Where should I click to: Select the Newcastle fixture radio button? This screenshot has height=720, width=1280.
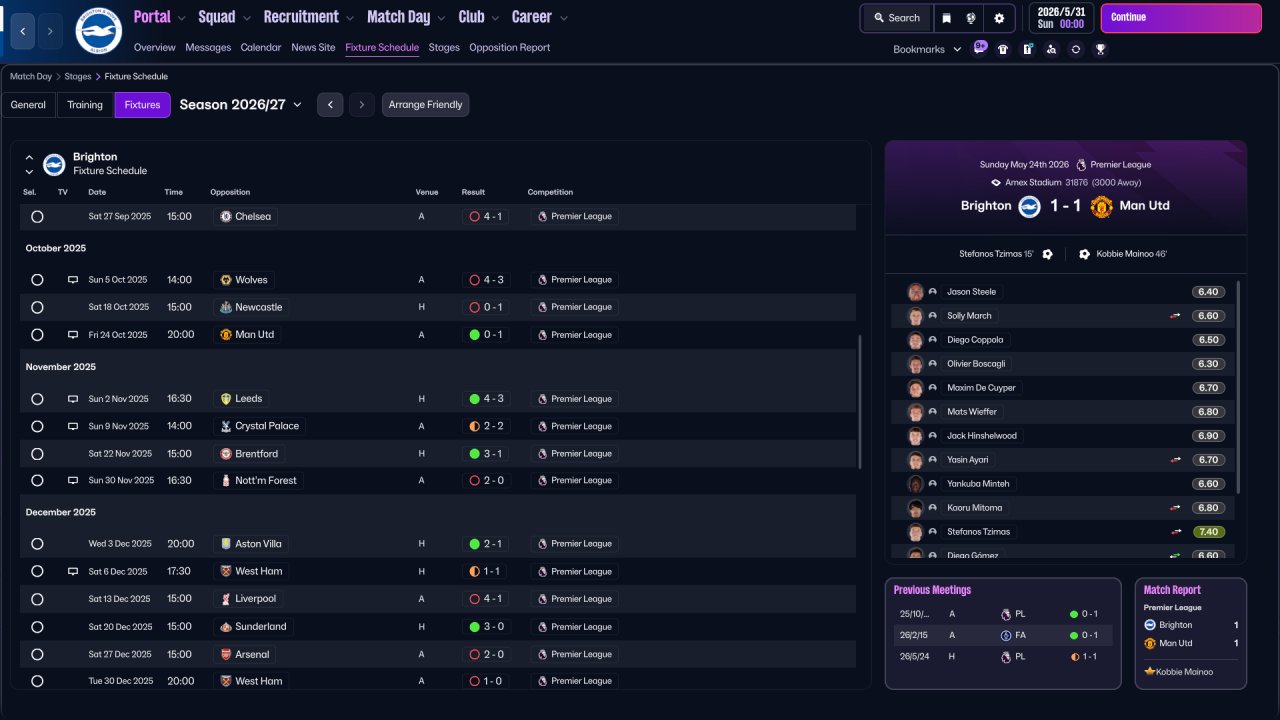pos(37,307)
